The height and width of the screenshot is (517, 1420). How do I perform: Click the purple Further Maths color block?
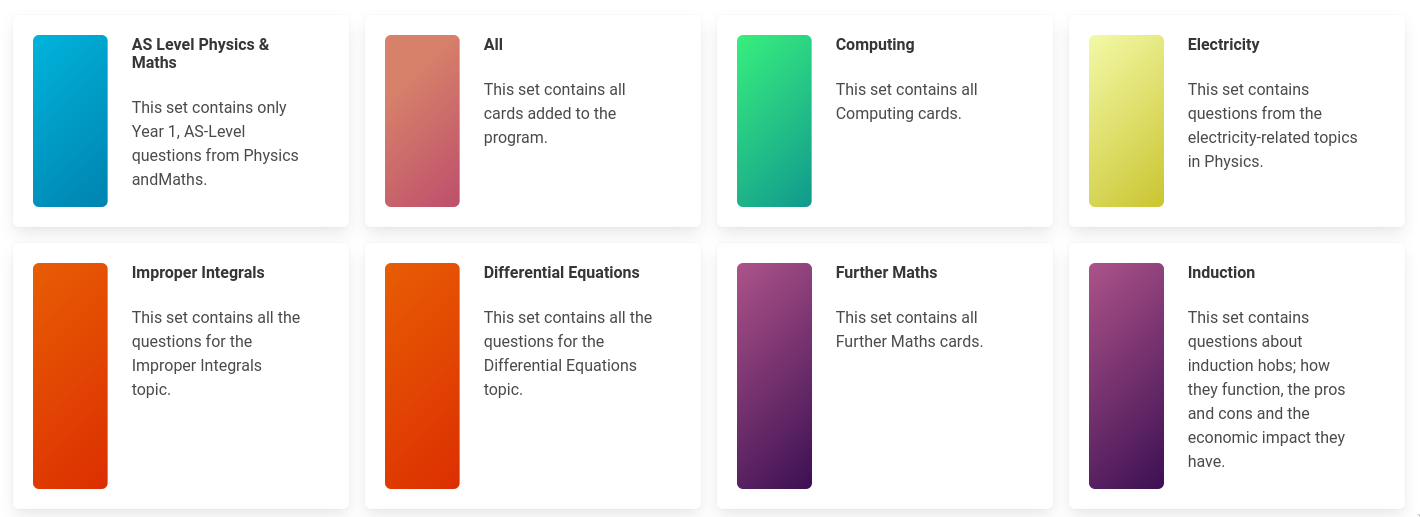tap(774, 376)
